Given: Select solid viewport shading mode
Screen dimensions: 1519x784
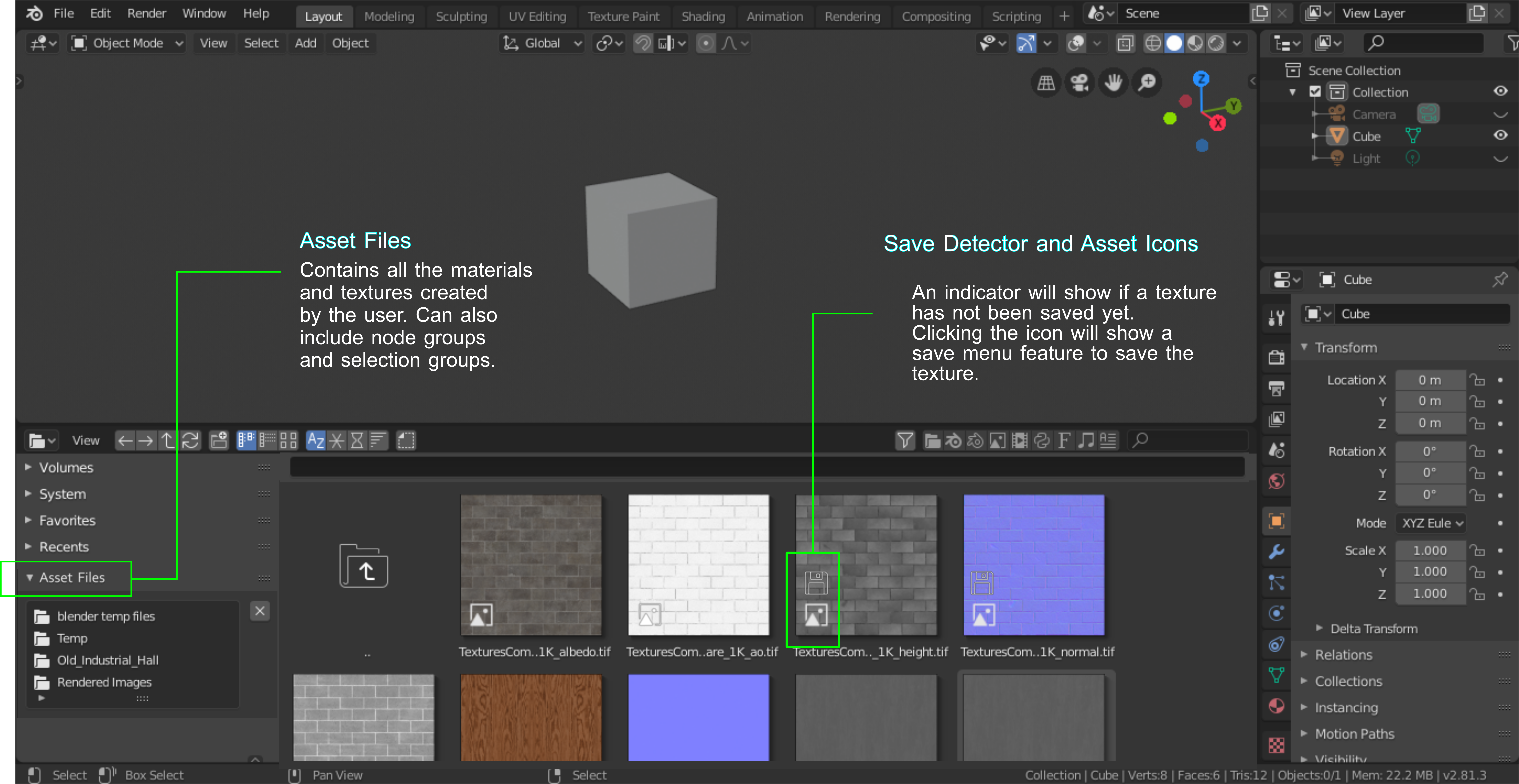Looking at the screenshot, I should point(1174,43).
